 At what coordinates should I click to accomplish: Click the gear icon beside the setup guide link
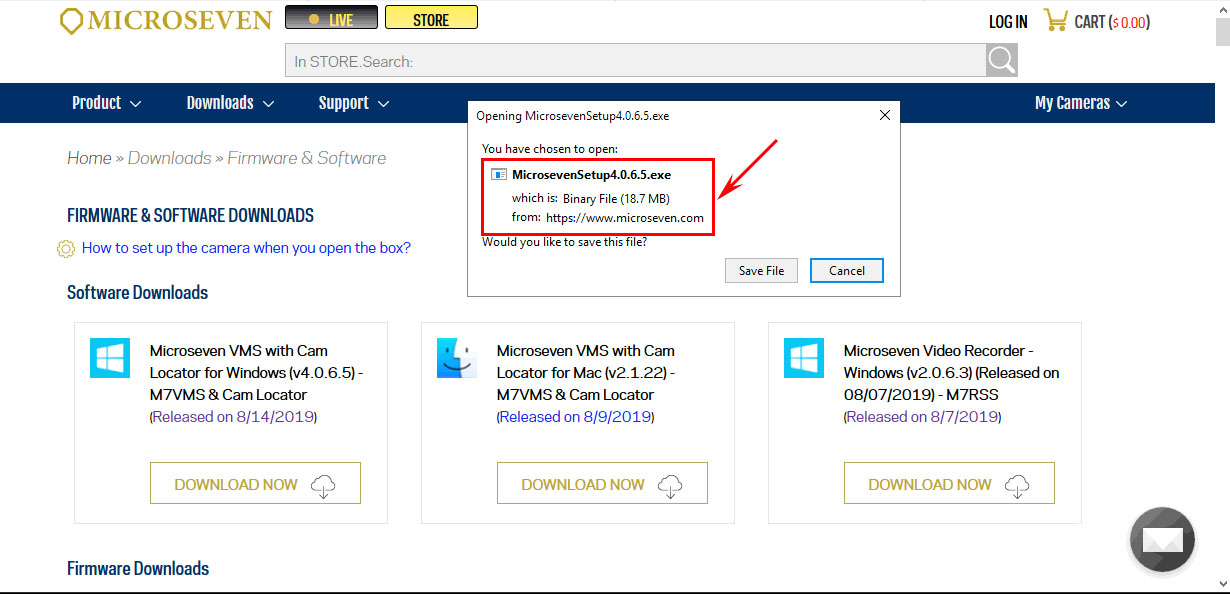[66, 249]
